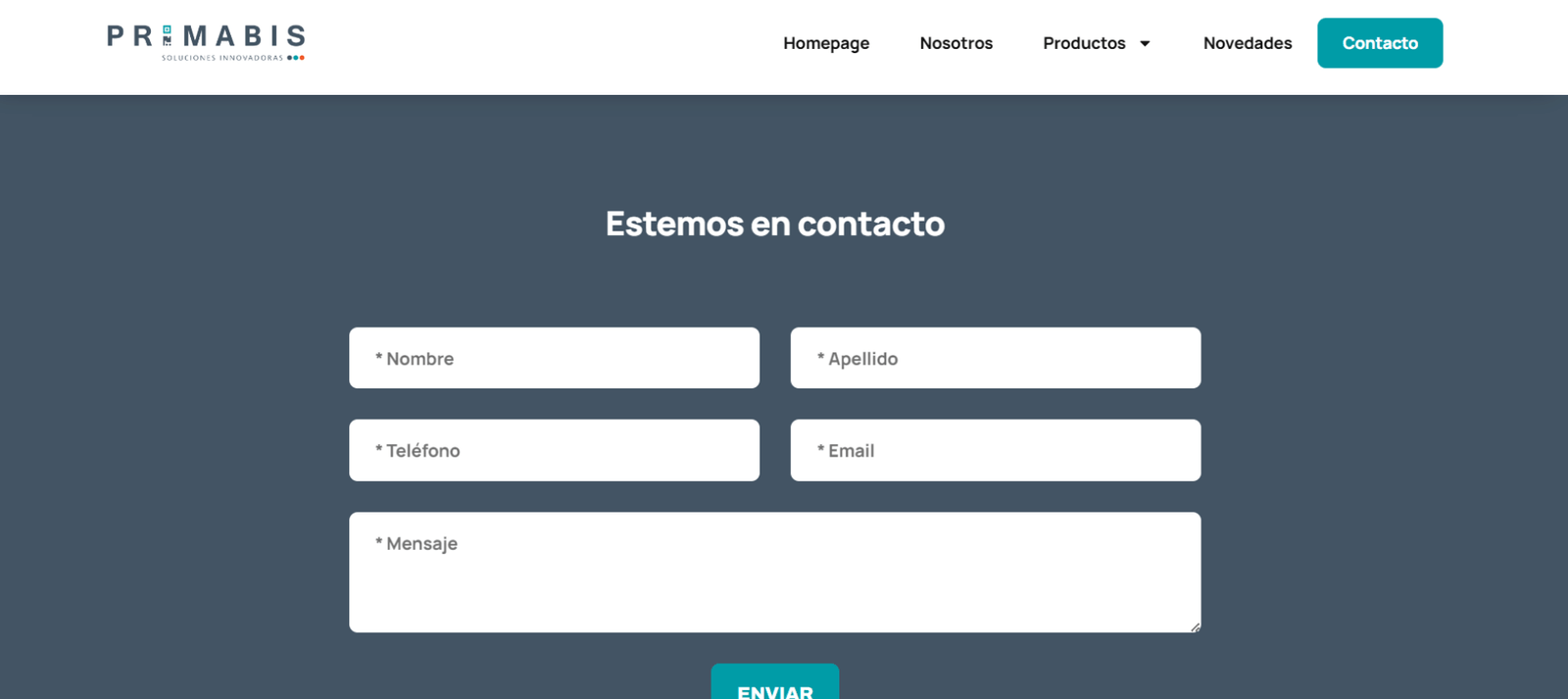
Task: Expand the Productos dropdown arrow
Action: click(x=1145, y=43)
